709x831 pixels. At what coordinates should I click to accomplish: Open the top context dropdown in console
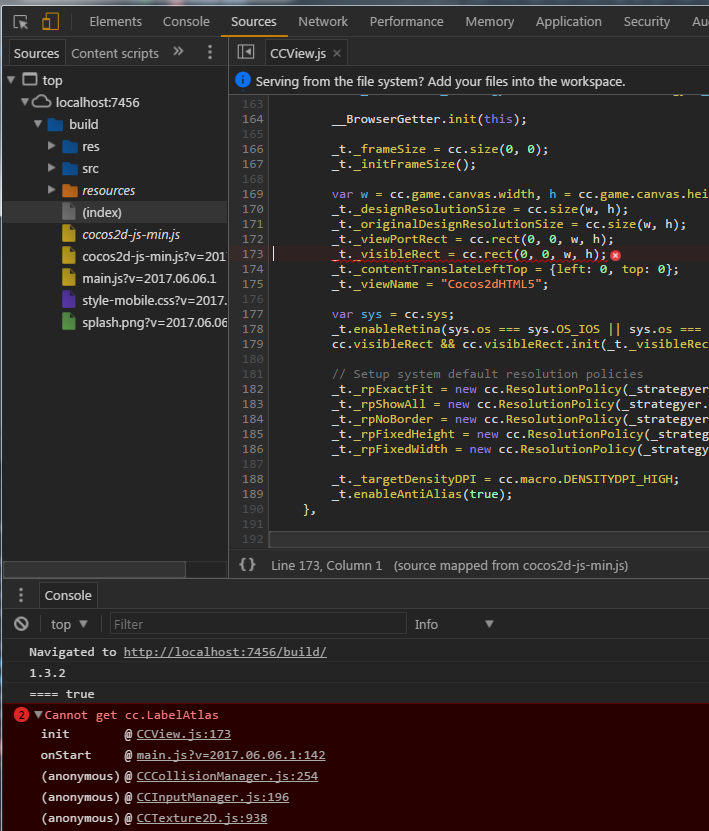tap(69, 624)
